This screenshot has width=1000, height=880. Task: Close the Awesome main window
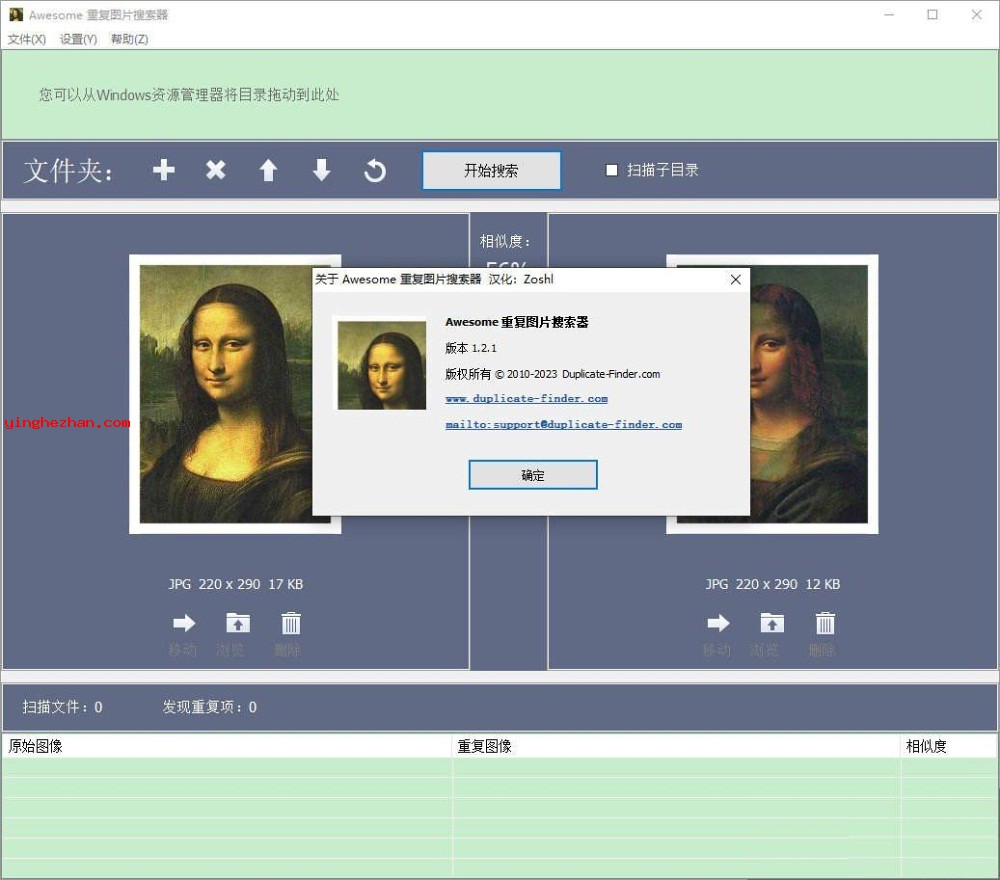[x=976, y=14]
